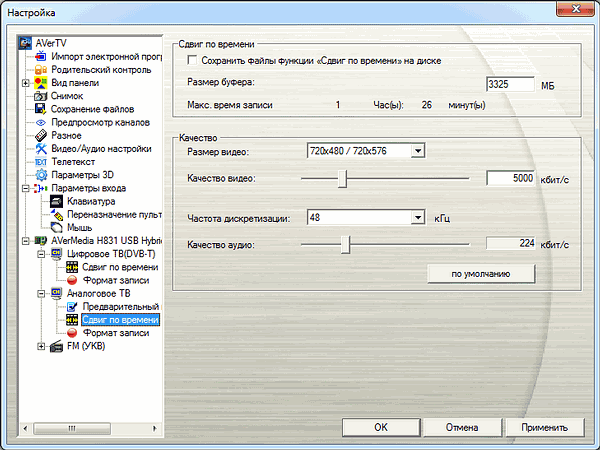
Task: Close the Настройка dialog window
Action: [x=576, y=9]
